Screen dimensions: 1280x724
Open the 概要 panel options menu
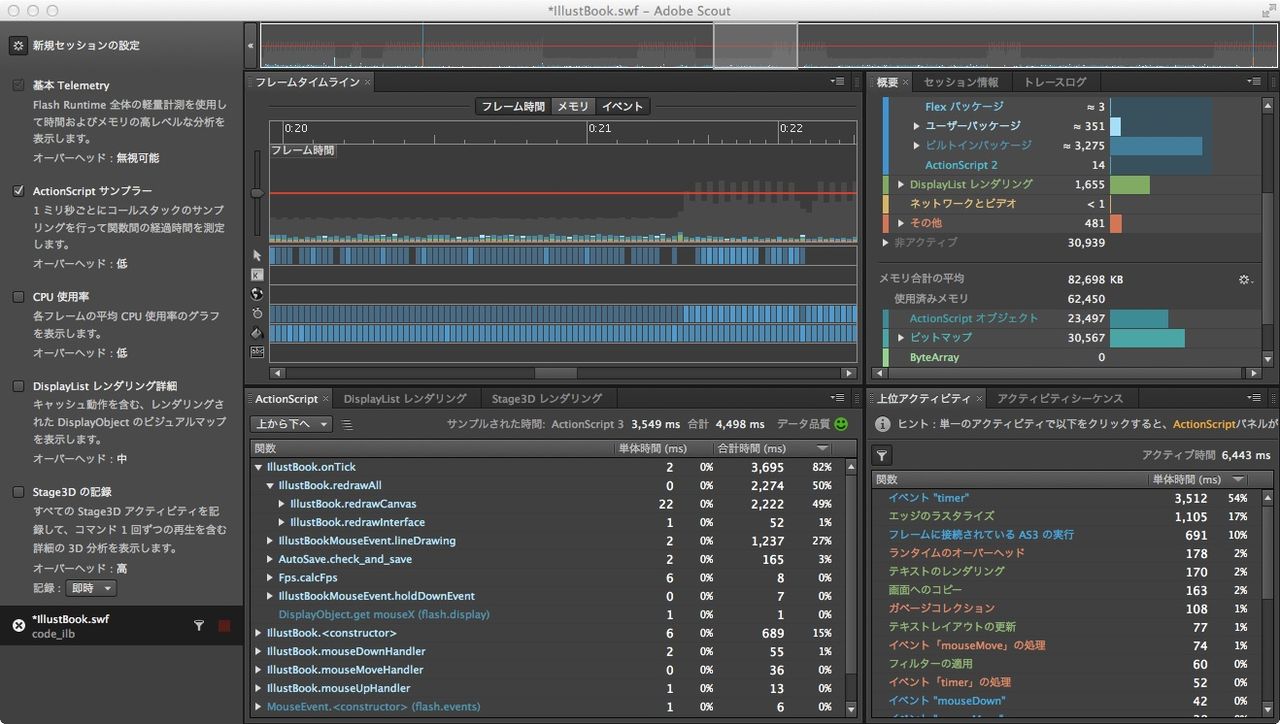1254,82
